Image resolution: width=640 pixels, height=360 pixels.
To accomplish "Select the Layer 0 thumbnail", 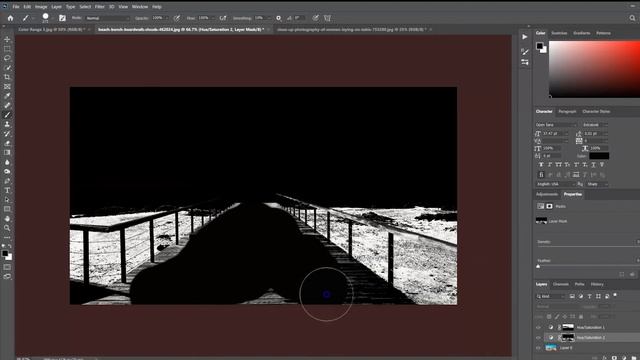I will click(x=551, y=348).
